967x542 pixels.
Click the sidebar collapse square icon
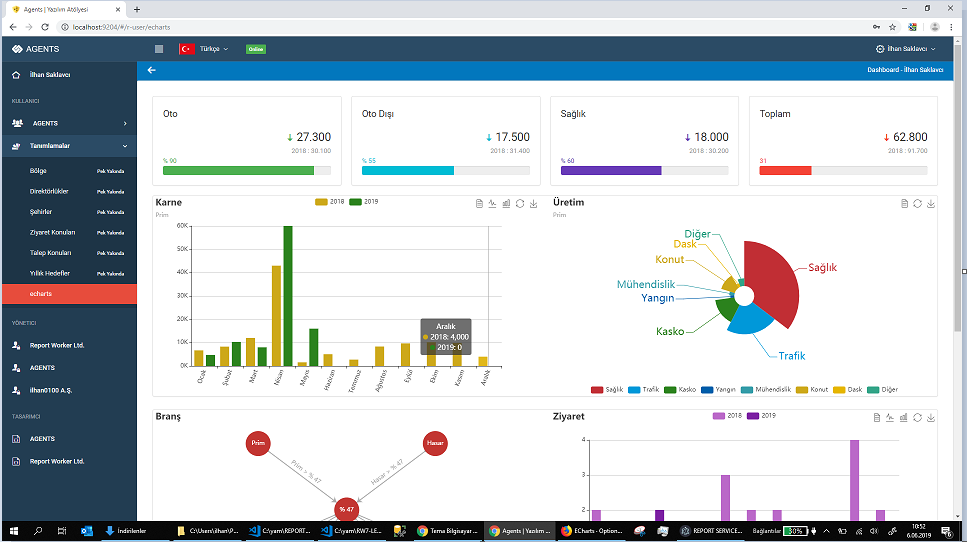[159, 49]
